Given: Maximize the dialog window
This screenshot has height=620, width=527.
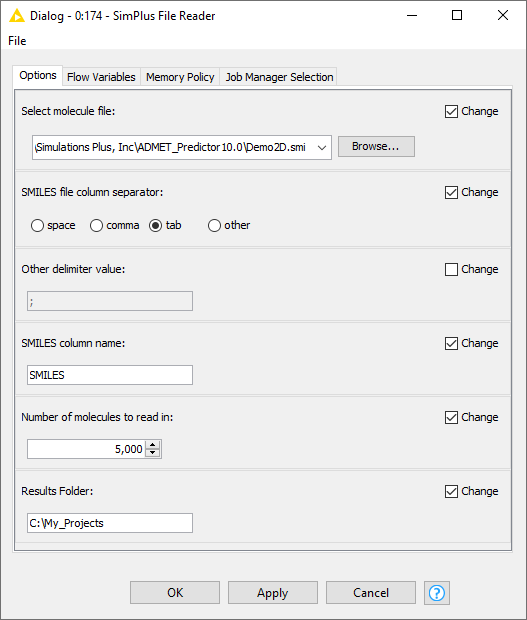Looking at the screenshot, I should pos(457,16).
